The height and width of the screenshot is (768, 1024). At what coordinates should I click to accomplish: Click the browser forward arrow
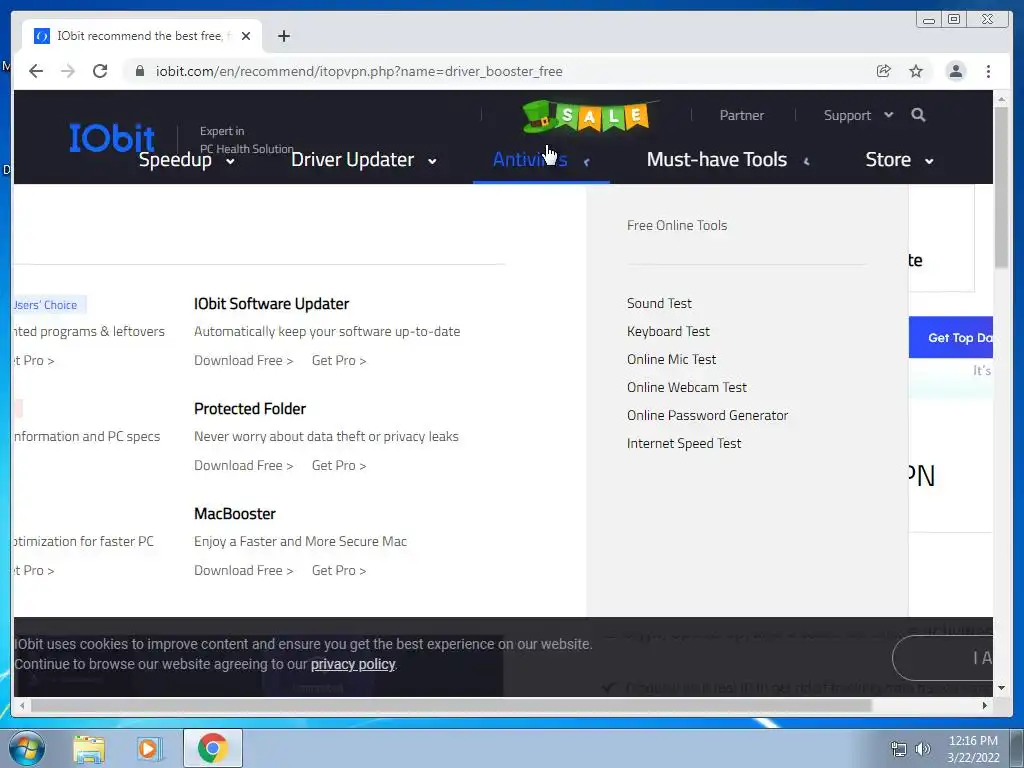(68, 71)
